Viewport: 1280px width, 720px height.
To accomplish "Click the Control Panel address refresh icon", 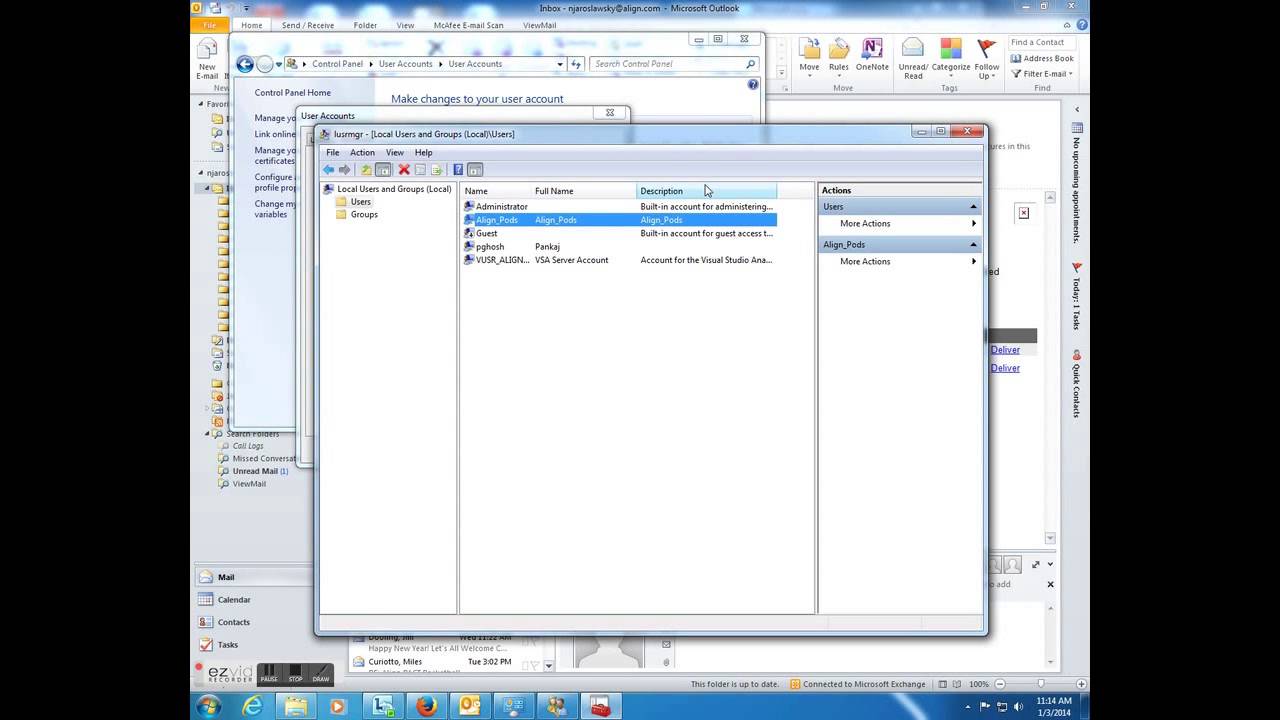I will pos(576,64).
